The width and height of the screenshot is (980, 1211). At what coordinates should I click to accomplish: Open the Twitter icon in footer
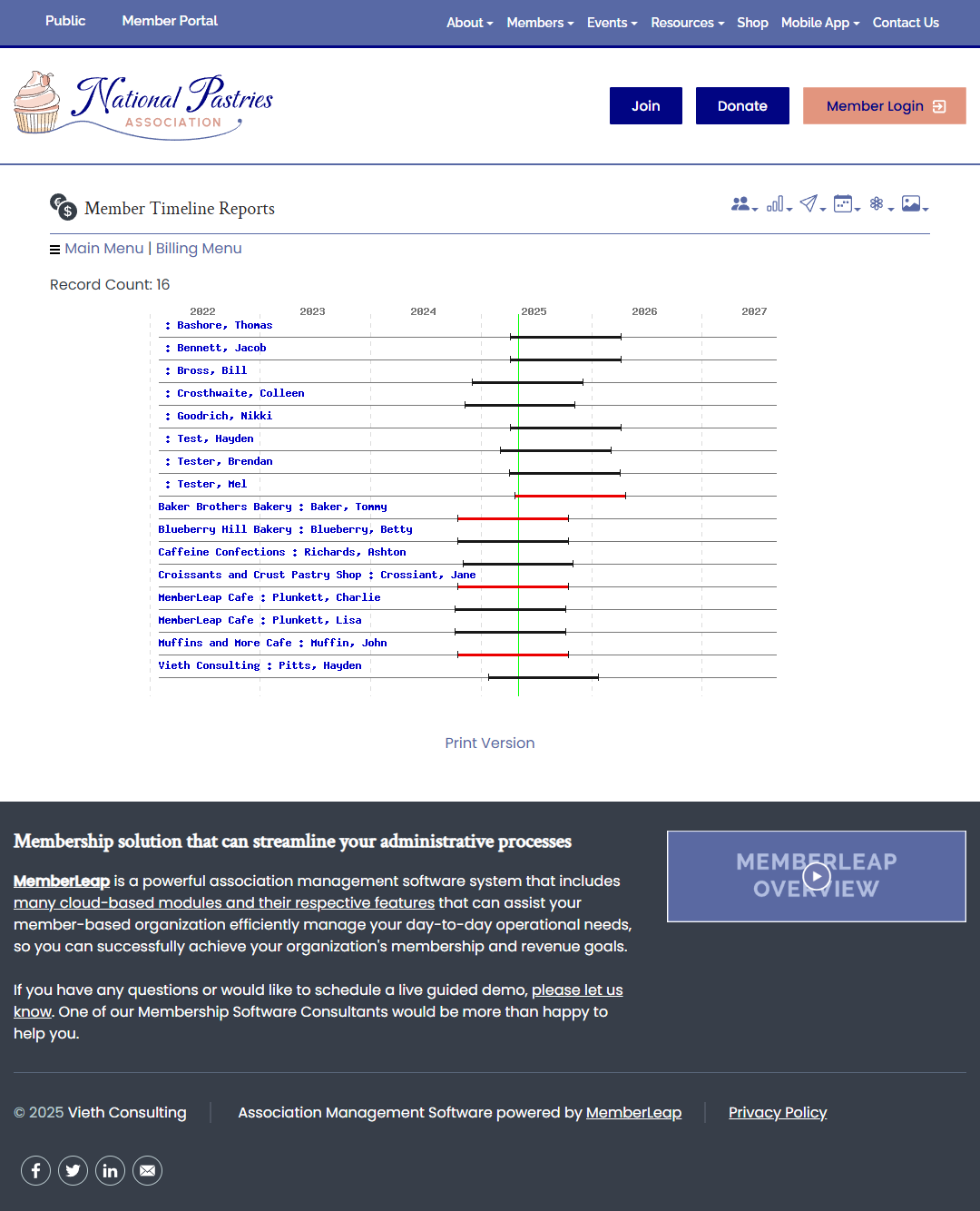[73, 1171]
